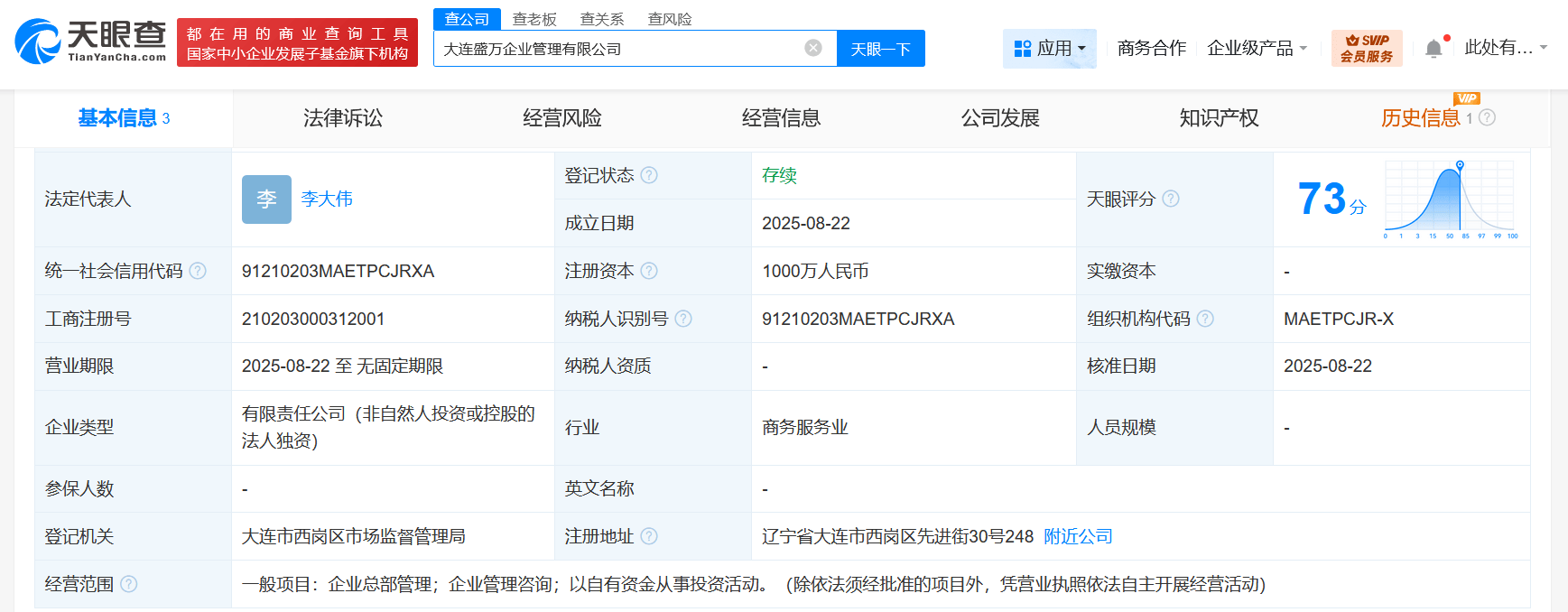Click the 有限责任公司 enterprise type value
The image size is (1568, 612).
coord(388,427)
